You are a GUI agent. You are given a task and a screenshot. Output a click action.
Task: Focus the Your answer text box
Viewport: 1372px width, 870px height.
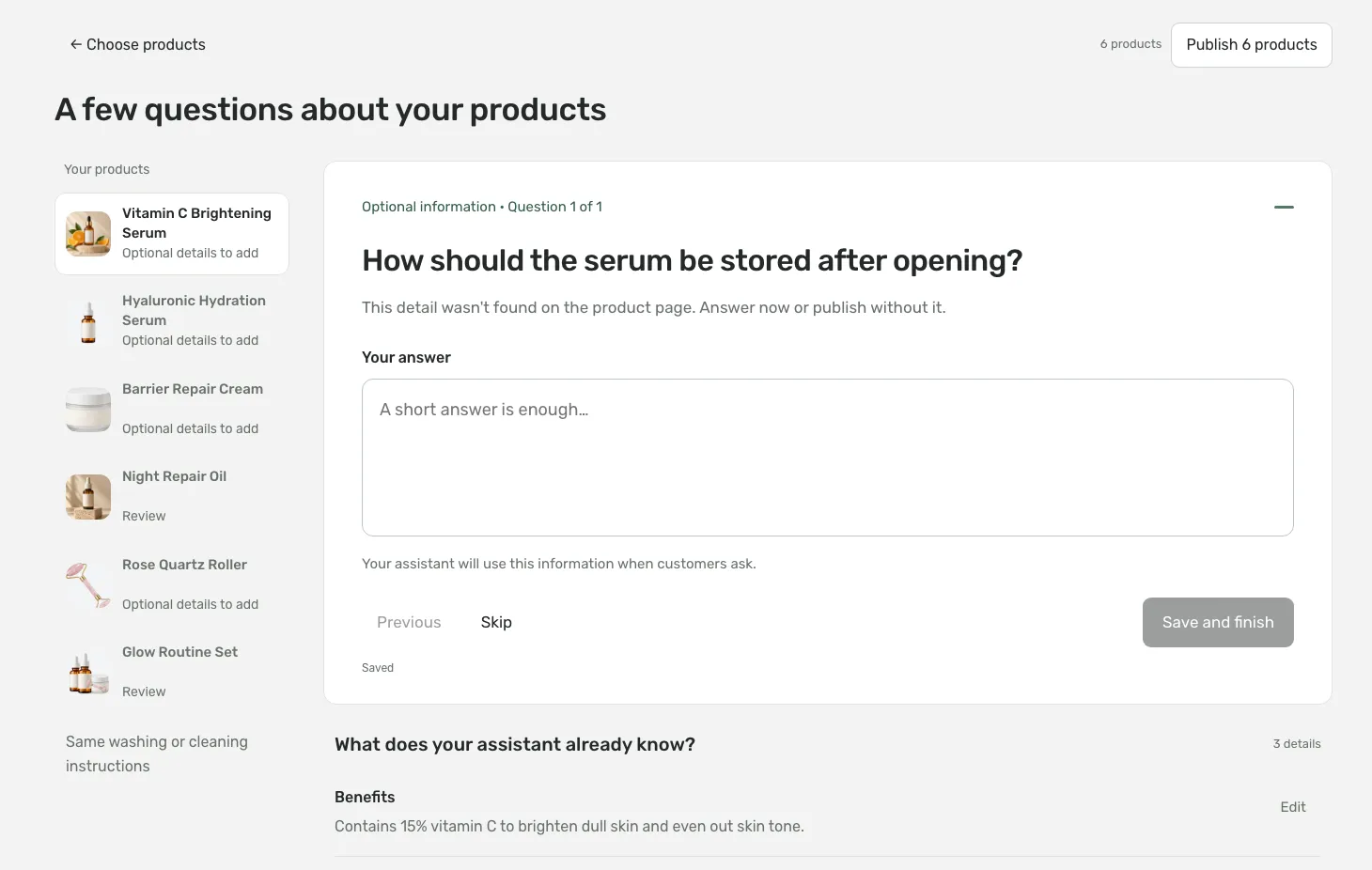point(828,458)
